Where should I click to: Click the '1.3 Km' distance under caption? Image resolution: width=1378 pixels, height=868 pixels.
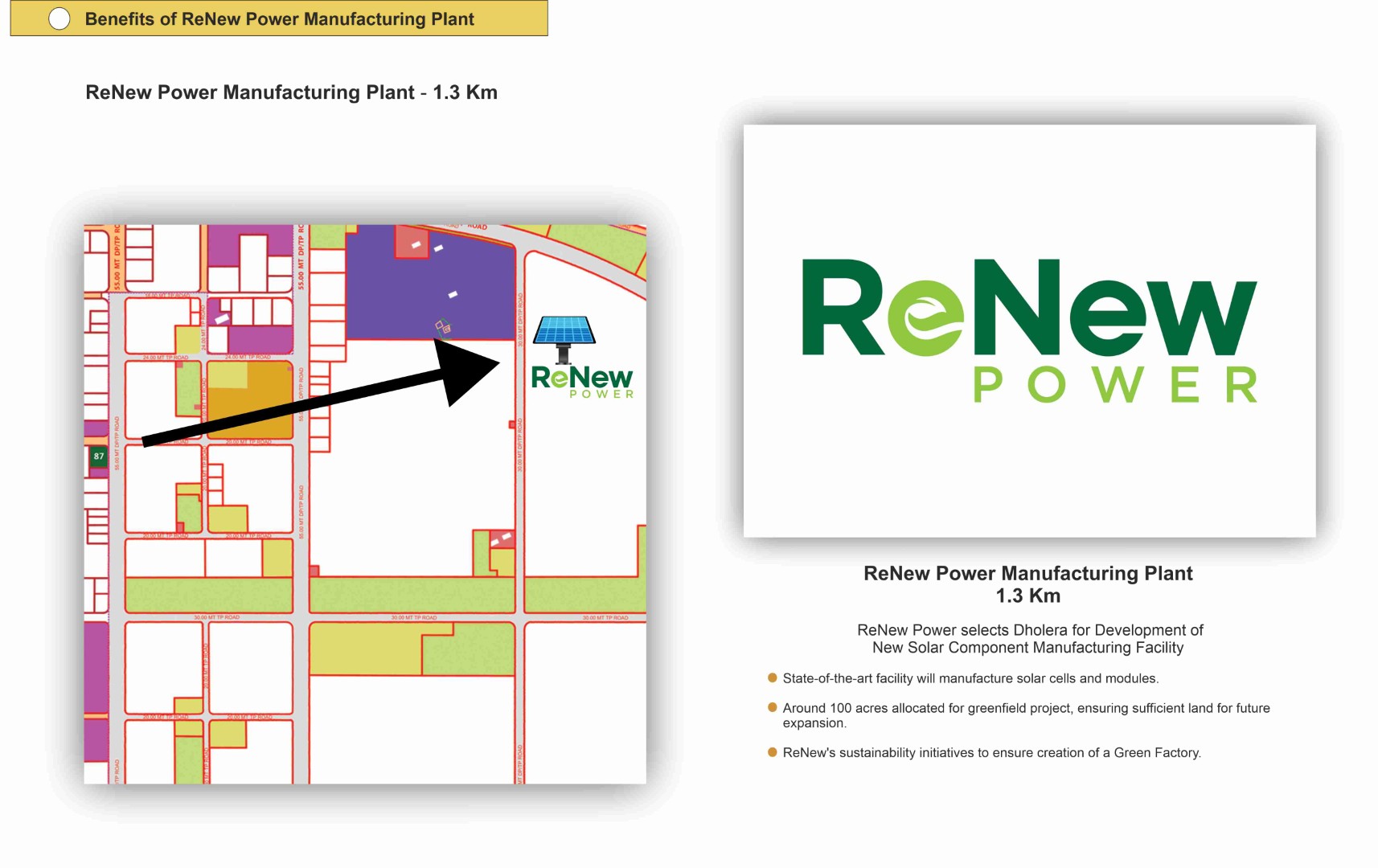point(1027,596)
